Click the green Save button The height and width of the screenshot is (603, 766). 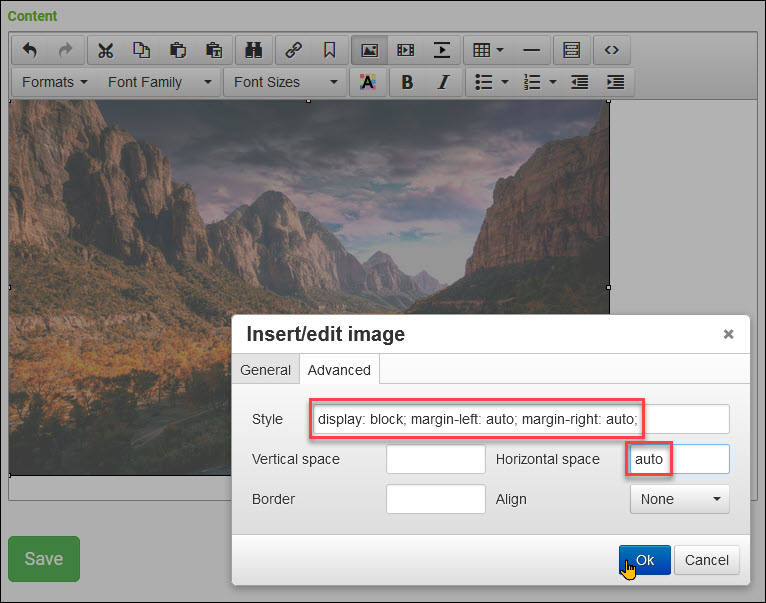44,559
